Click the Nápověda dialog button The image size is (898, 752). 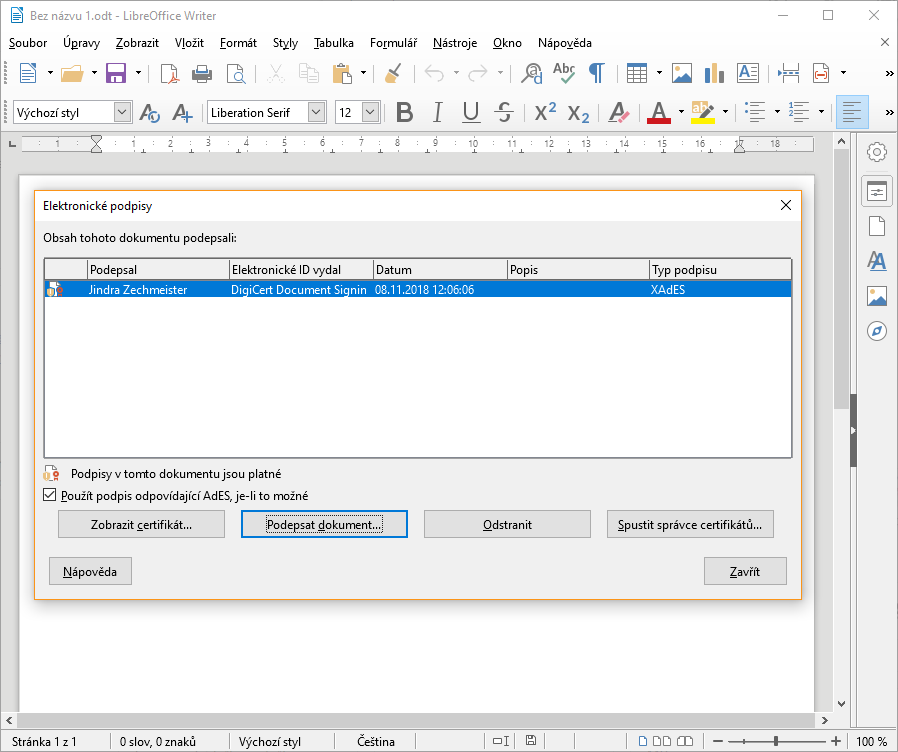pos(90,572)
